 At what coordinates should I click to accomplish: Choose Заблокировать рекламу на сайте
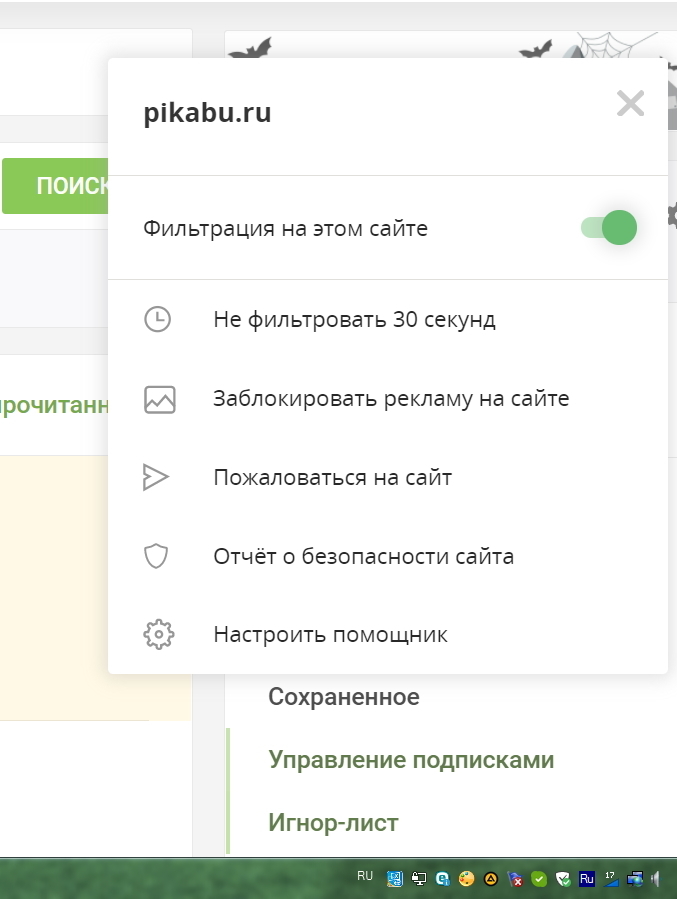pyautogui.click(x=391, y=399)
